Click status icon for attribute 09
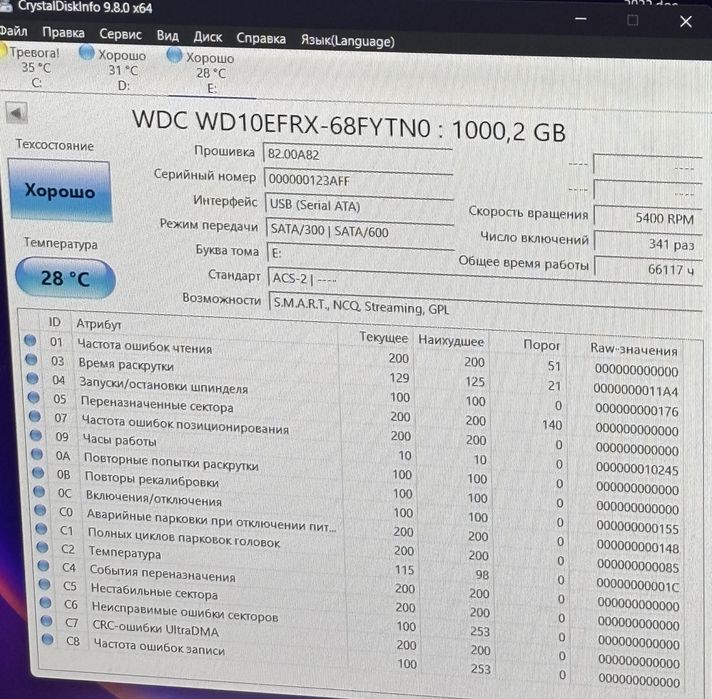The height and width of the screenshot is (699, 712). click(36, 435)
